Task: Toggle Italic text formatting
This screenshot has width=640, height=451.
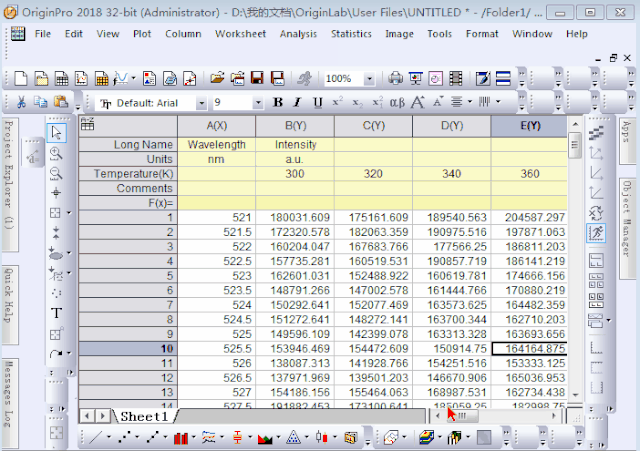Action: 298,102
